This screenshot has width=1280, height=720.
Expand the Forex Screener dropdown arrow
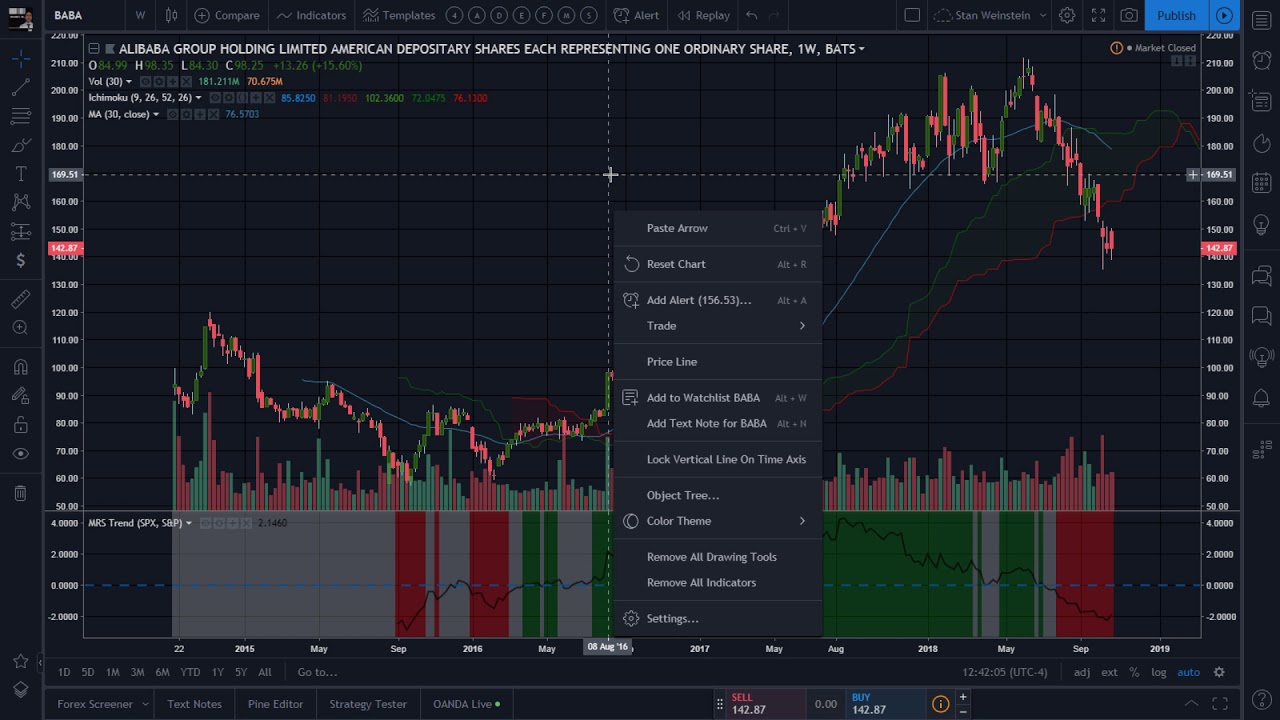pos(145,704)
